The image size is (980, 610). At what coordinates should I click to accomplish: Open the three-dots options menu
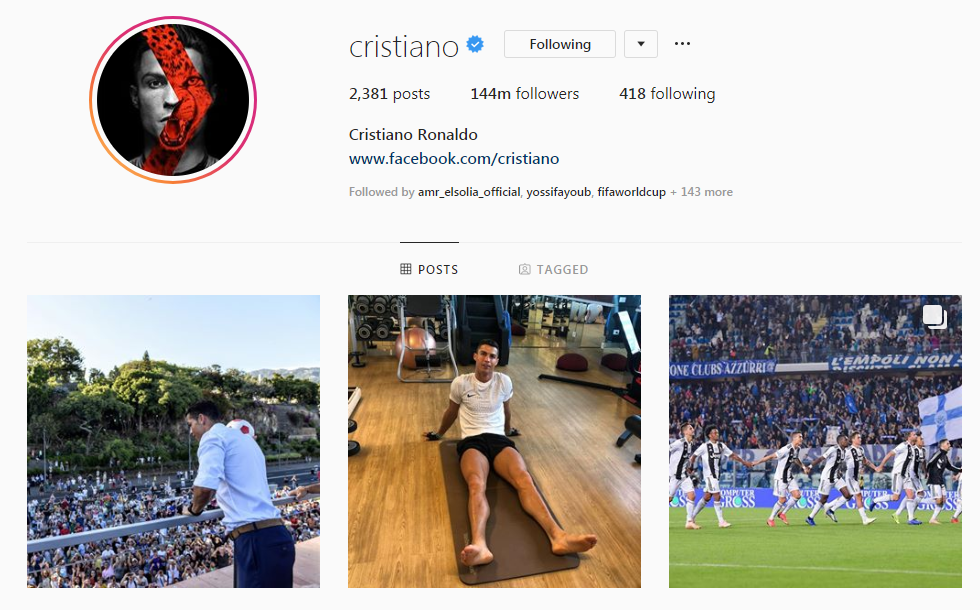[x=682, y=44]
